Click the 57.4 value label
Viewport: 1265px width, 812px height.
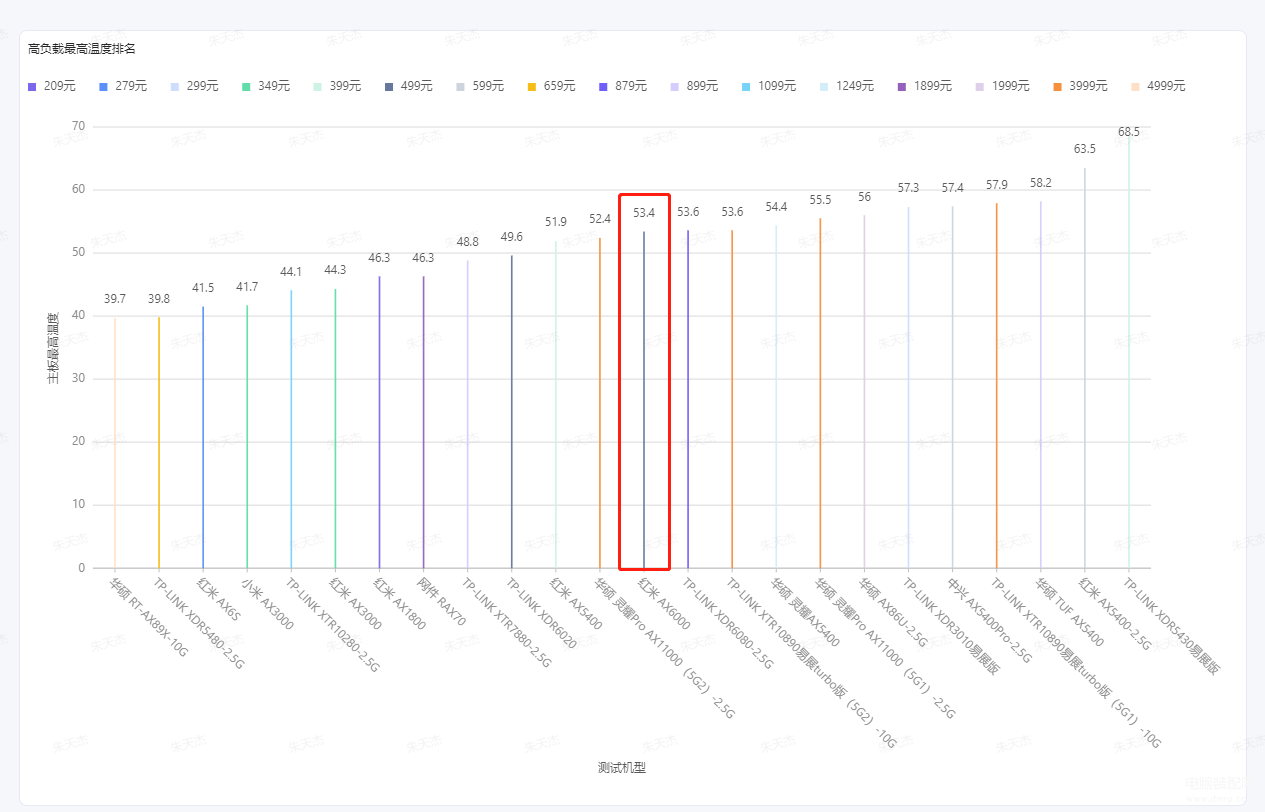pyautogui.click(x=952, y=188)
